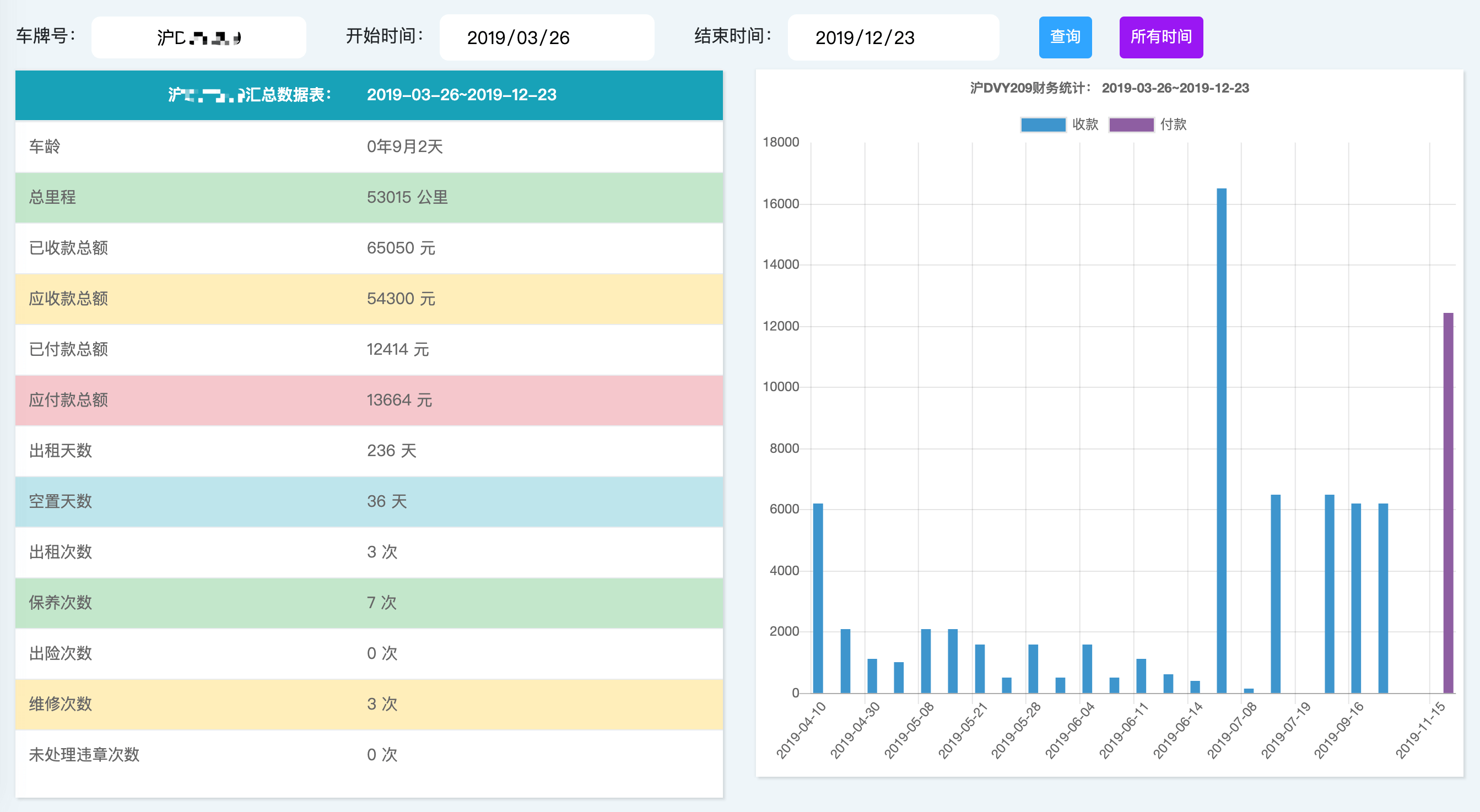Toggle the 收款 legend color swatch
This screenshot has height=812, width=1480.
1044,124
